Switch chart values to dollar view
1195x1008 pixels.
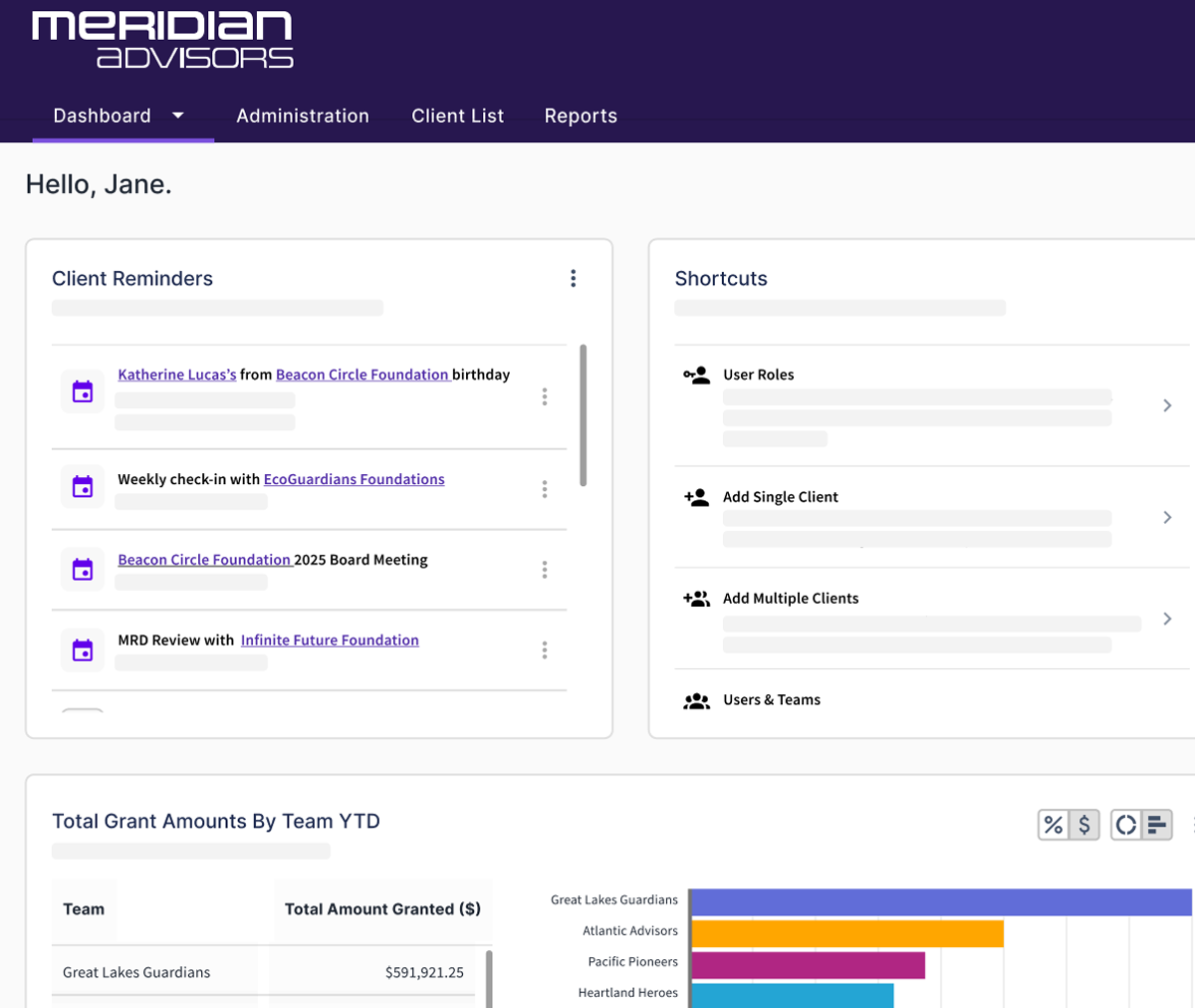(1084, 825)
